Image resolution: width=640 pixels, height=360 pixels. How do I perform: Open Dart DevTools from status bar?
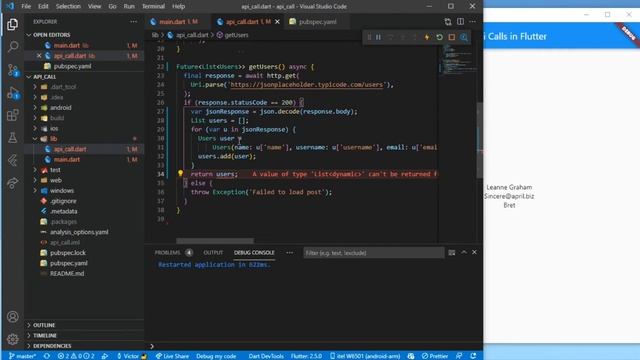266,356
